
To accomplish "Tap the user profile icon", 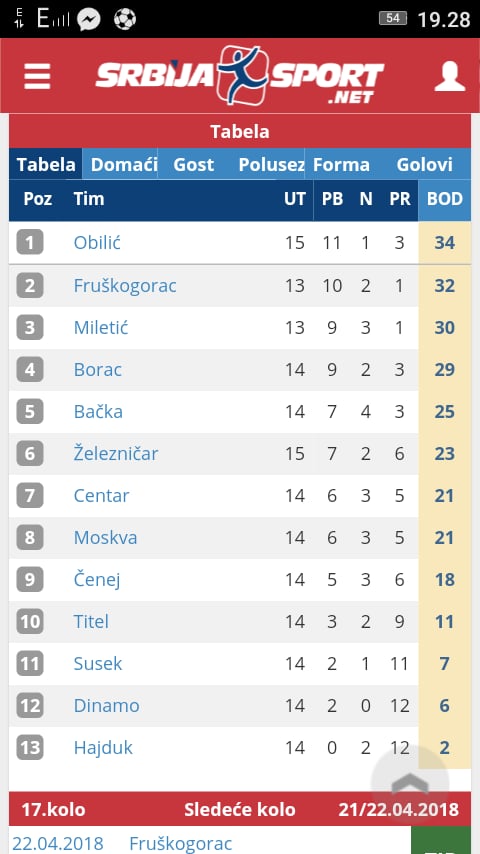I will [x=449, y=76].
